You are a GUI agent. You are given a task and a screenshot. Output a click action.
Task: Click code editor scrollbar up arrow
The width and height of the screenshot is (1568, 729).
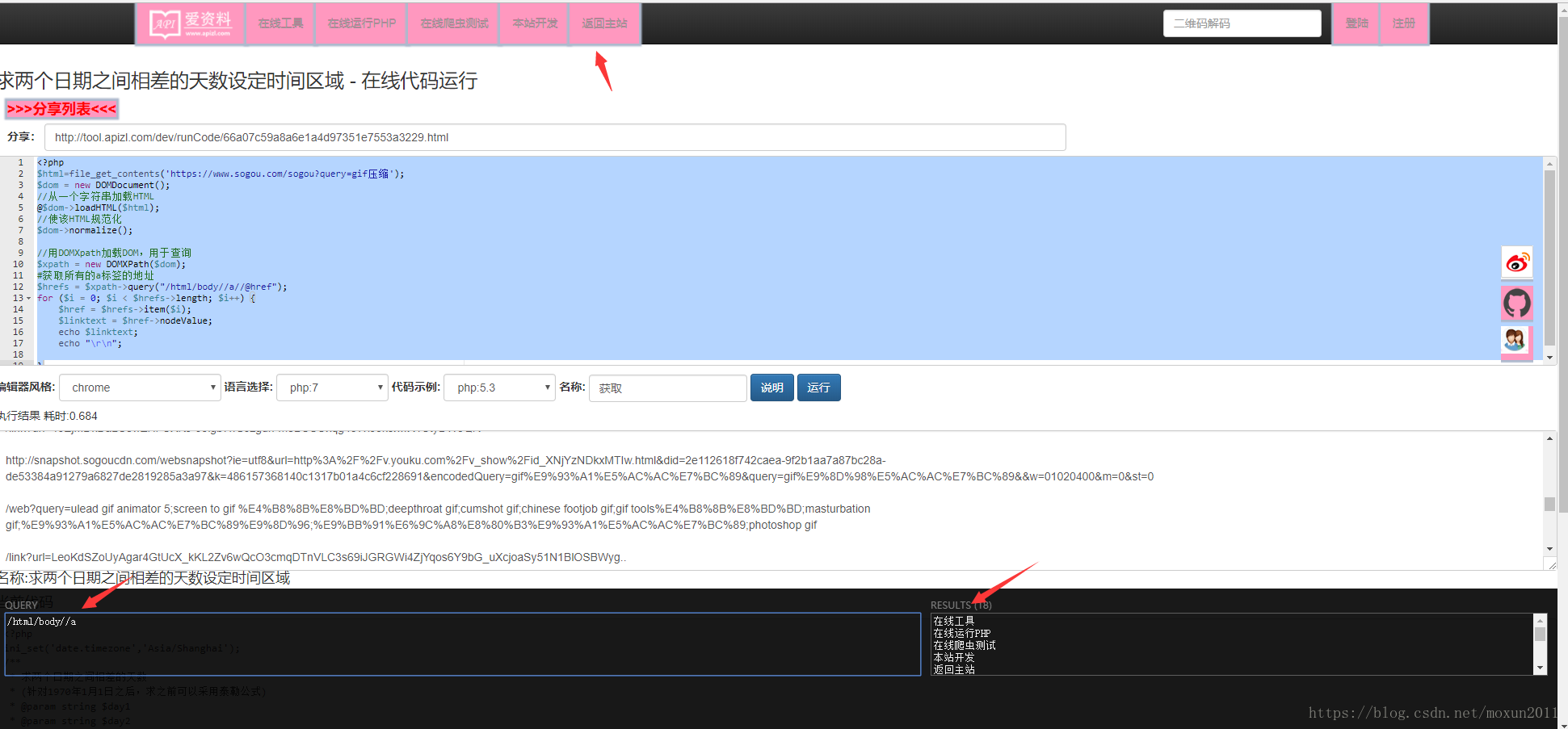pos(1549,163)
